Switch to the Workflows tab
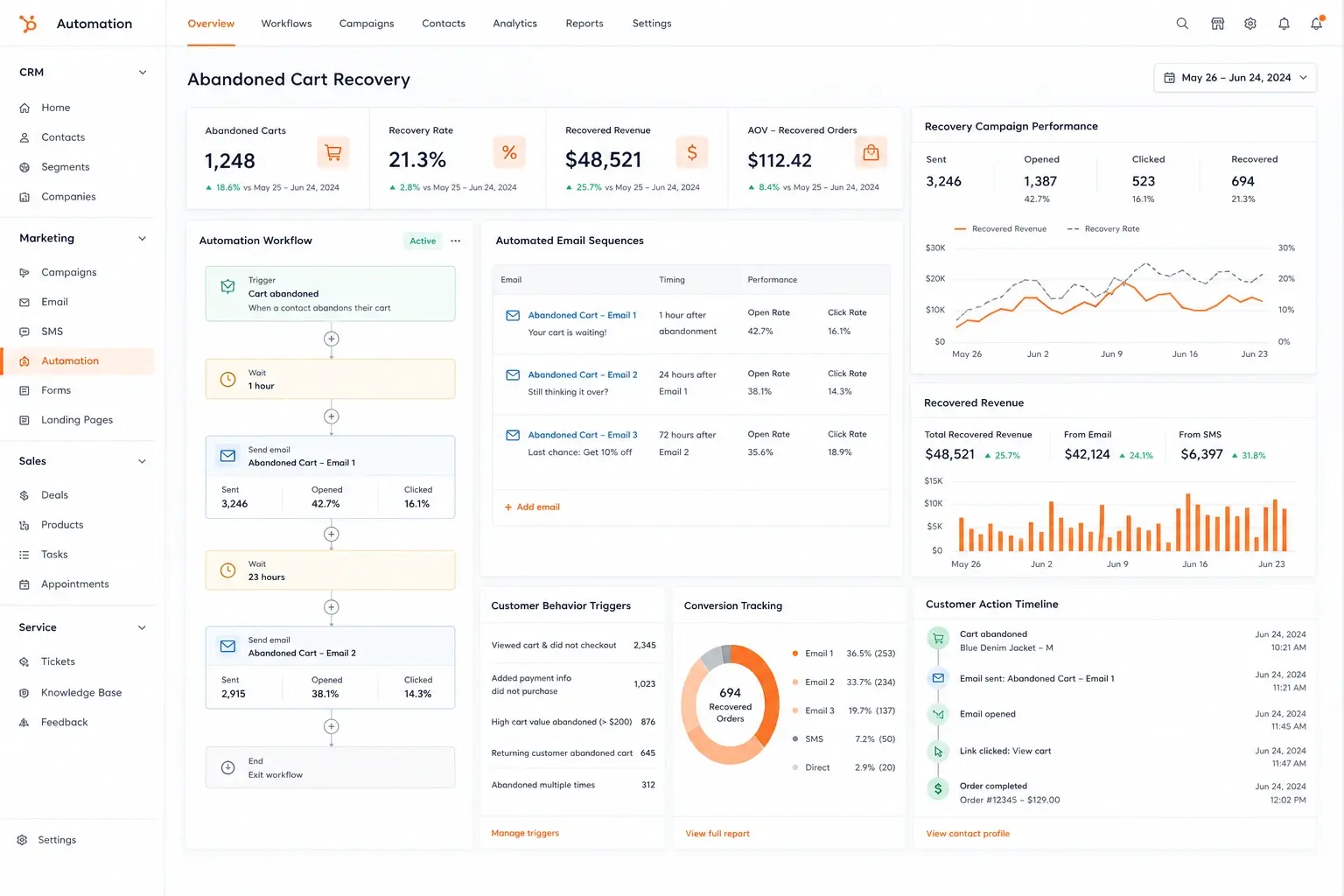 [x=286, y=24]
